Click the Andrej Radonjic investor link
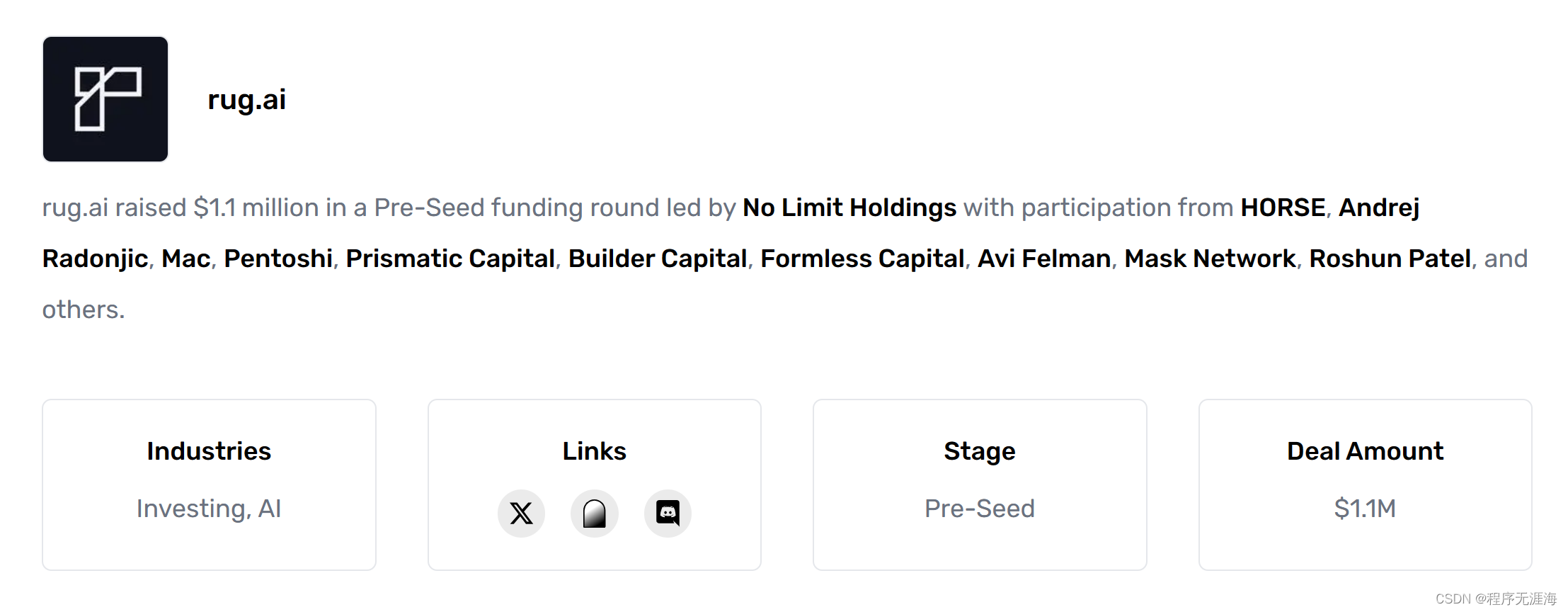This screenshot has height=612, width=1568. click(1378, 208)
